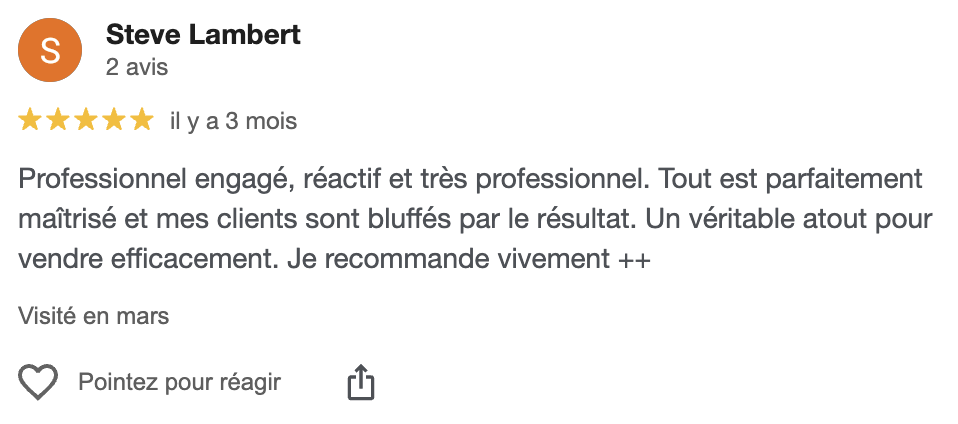Click the fifth yellow rating star

click(142, 120)
